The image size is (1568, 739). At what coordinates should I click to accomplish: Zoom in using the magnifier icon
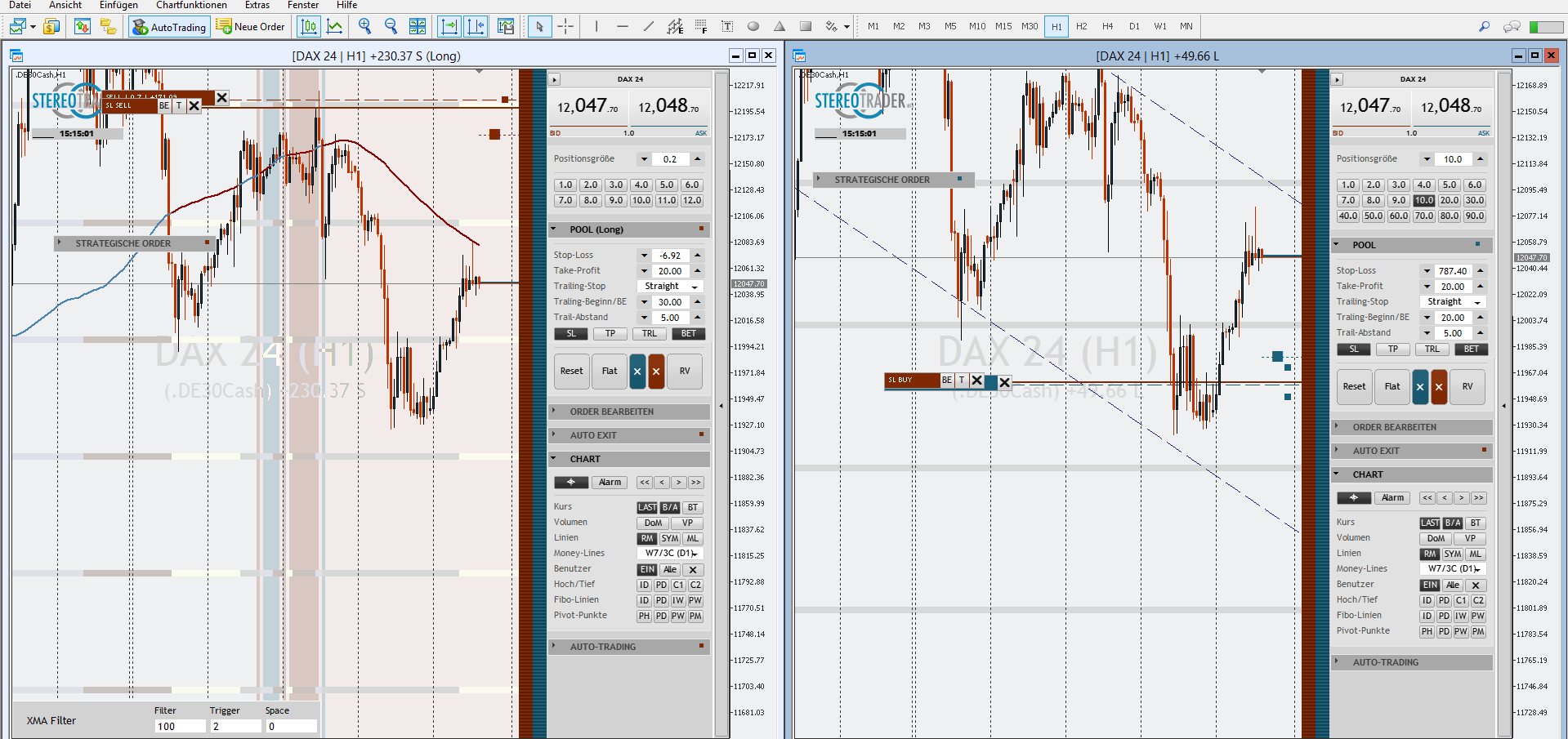pyautogui.click(x=364, y=26)
